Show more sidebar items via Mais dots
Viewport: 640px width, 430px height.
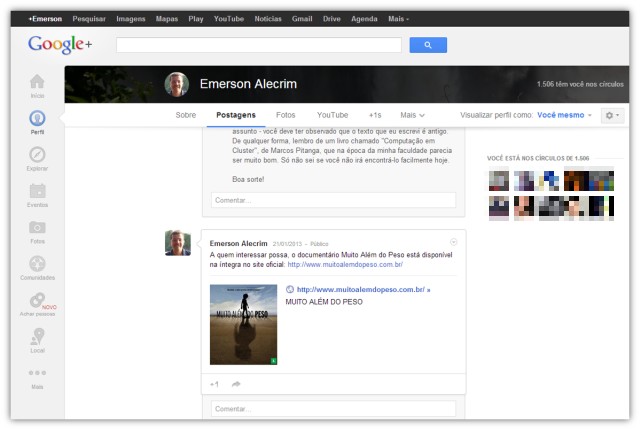click(37, 373)
